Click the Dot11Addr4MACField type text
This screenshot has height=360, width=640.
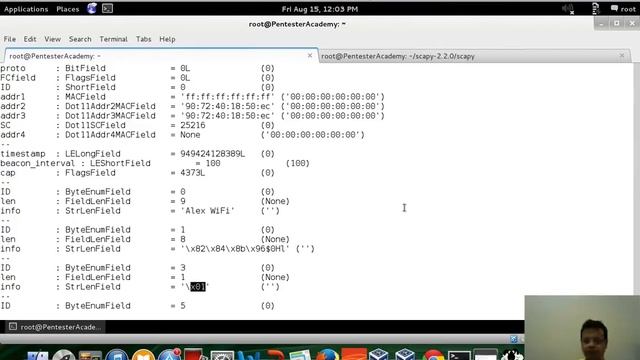point(110,135)
